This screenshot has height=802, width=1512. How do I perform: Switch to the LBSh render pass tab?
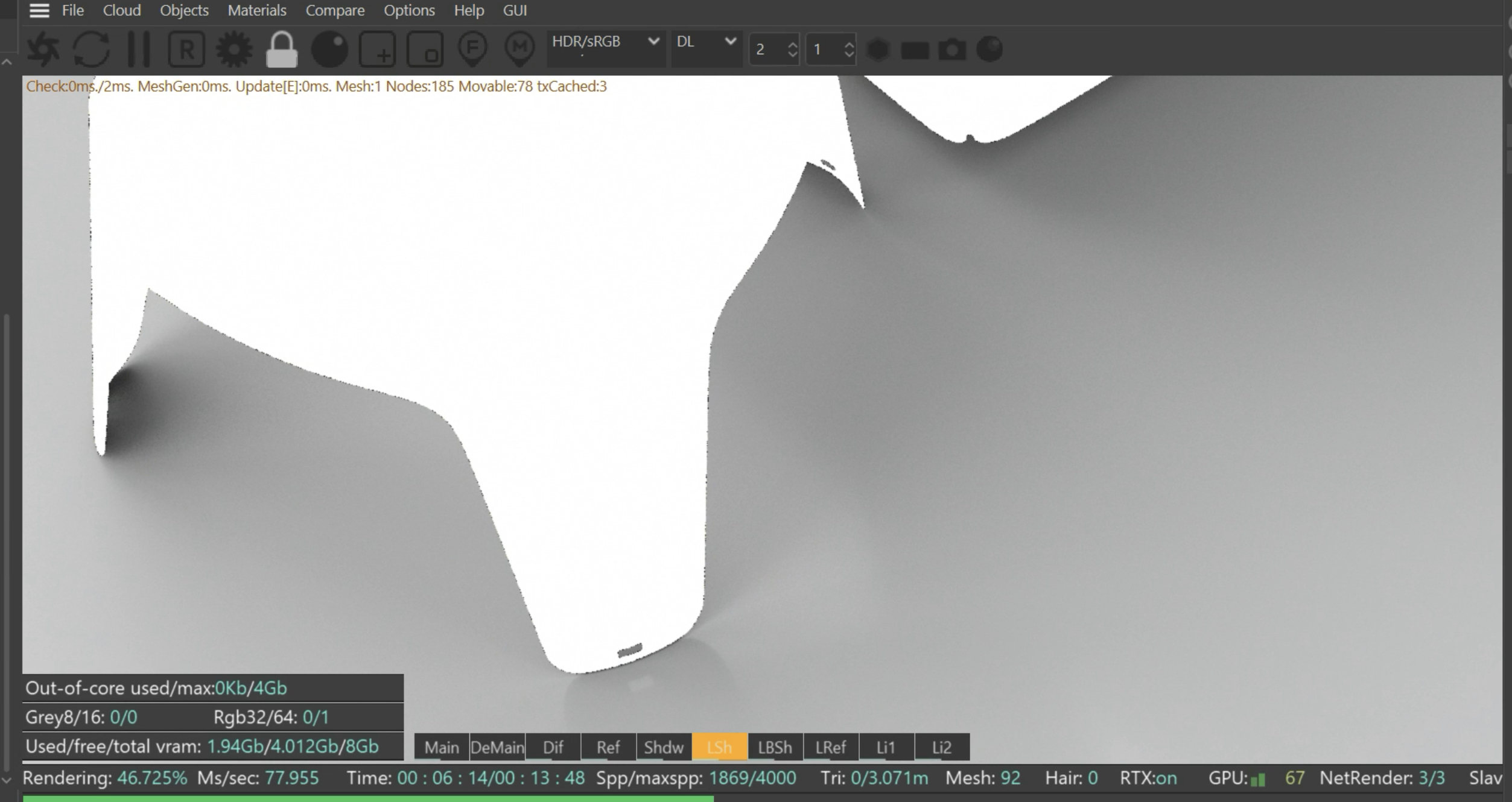click(x=775, y=747)
